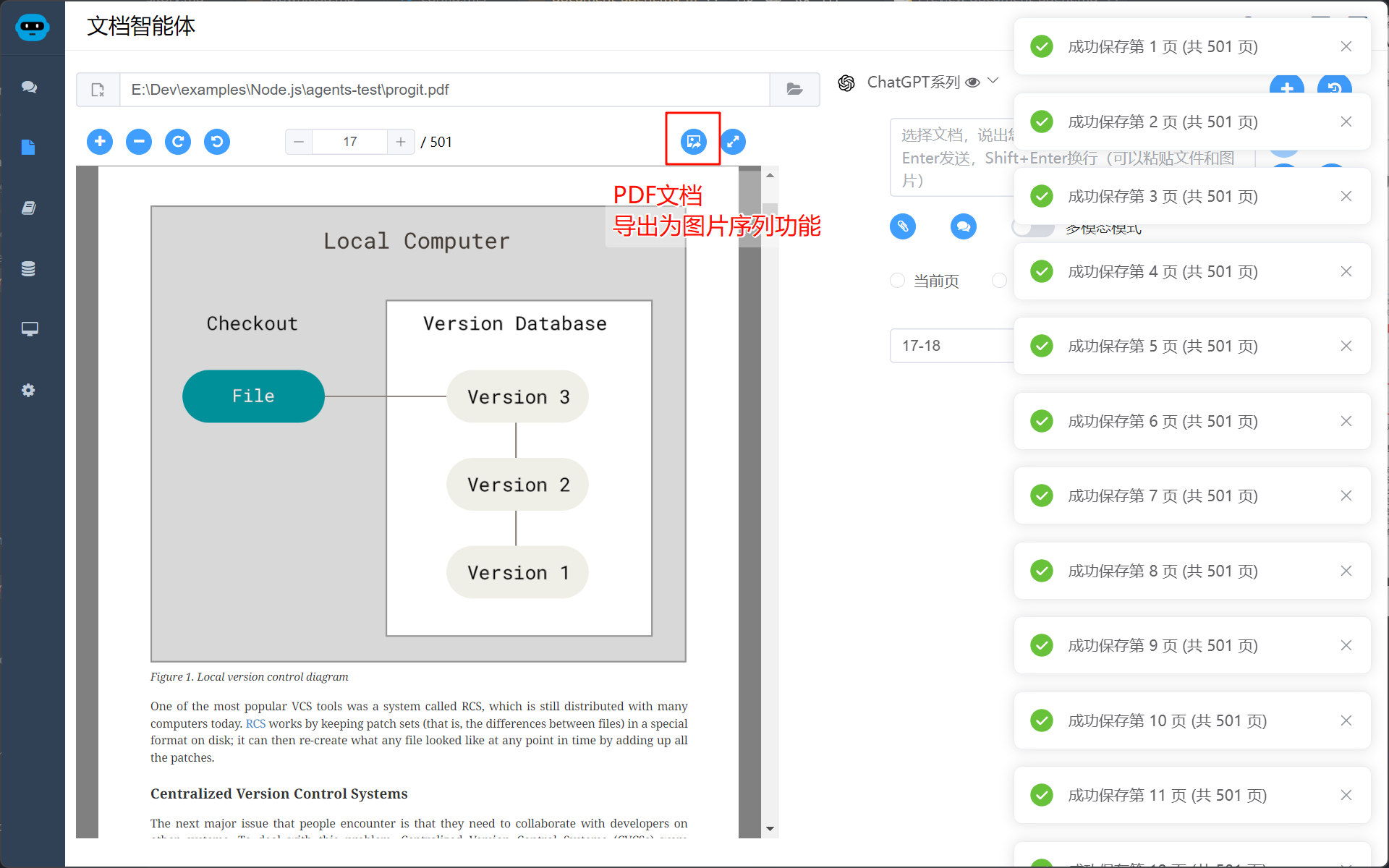Open the monitor icon in the left sidebar
Viewport: 1389px width, 868px height.
click(x=30, y=329)
